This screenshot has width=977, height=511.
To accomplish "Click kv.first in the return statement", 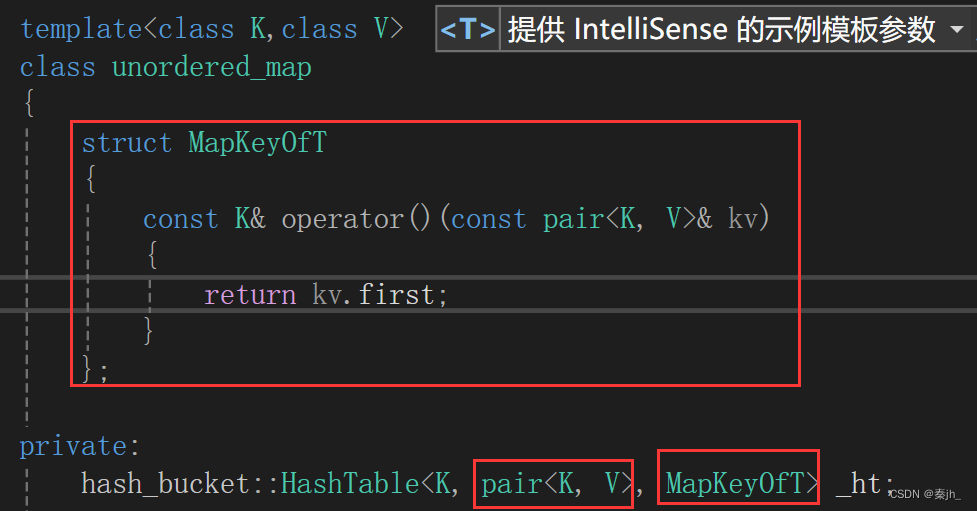I will click(x=373, y=295).
